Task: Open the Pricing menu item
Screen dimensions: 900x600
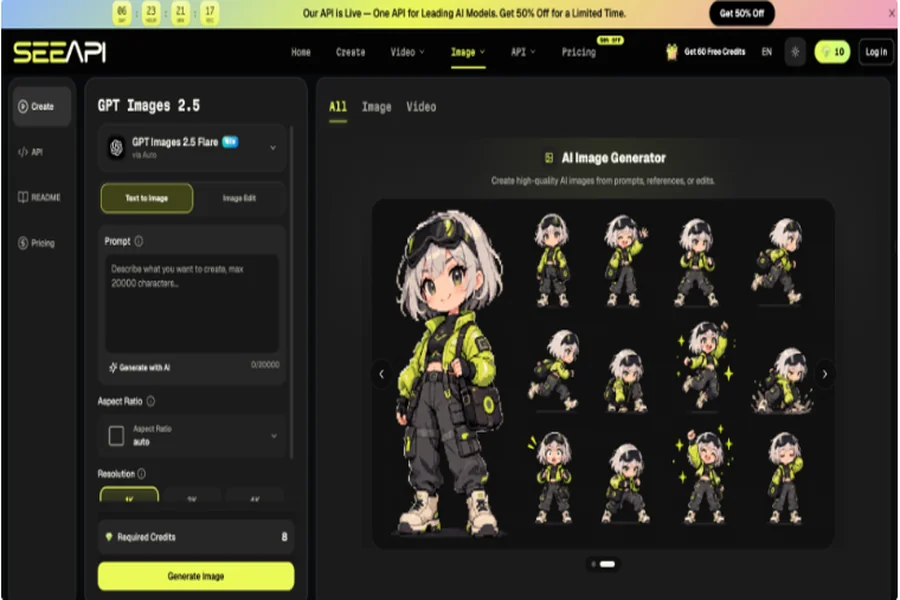Action: click(579, 52)
